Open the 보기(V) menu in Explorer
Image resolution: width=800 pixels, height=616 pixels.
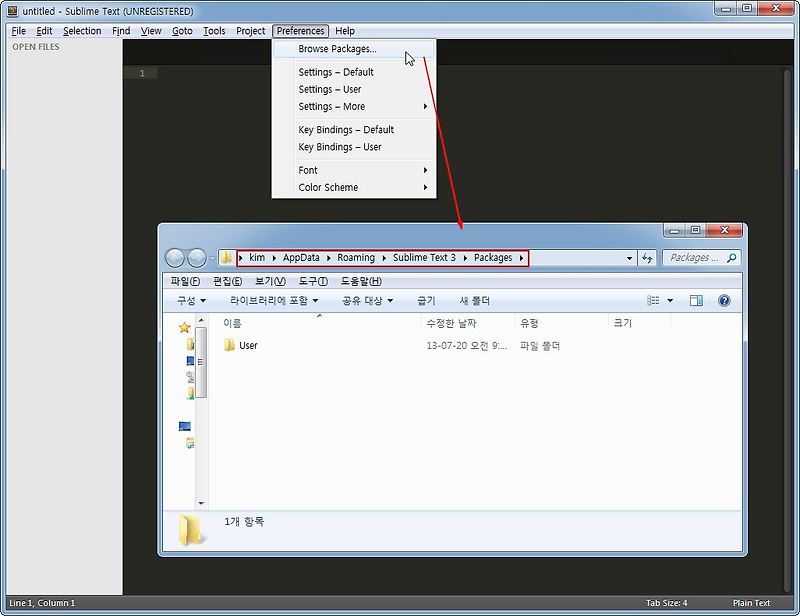pos(270,281)
